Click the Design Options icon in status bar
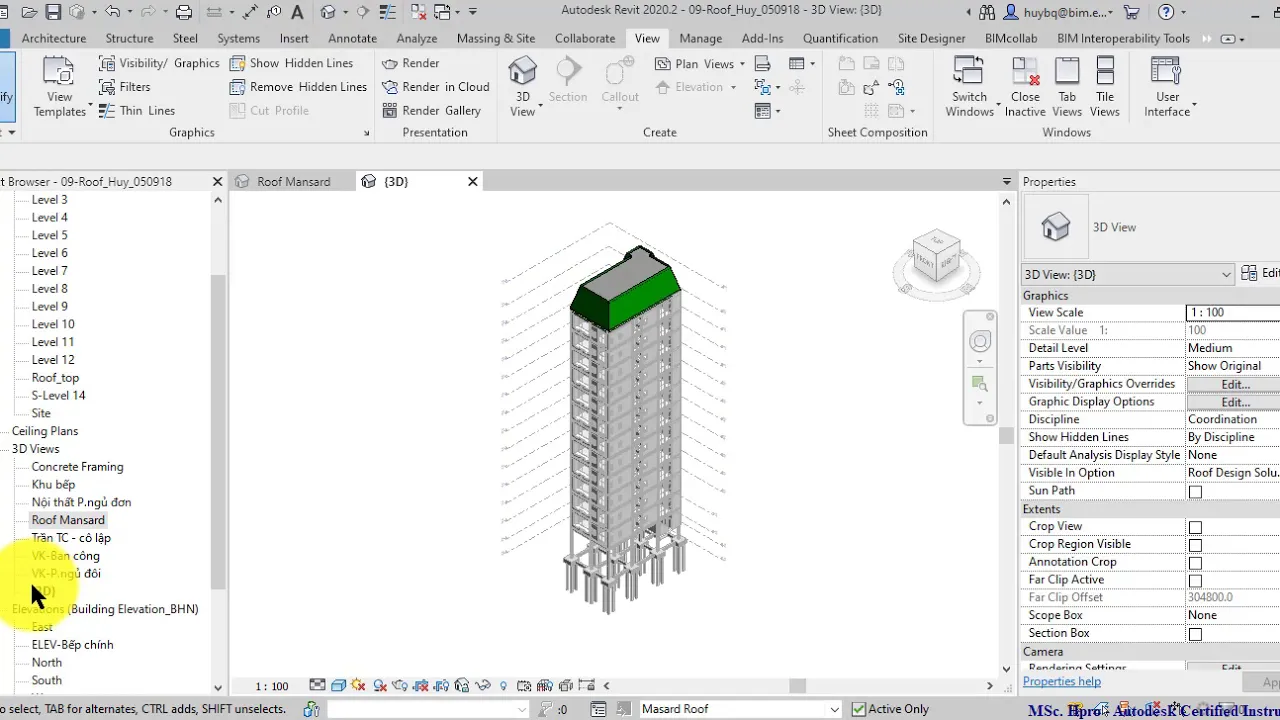1280x720 pixels. (598, 709)
